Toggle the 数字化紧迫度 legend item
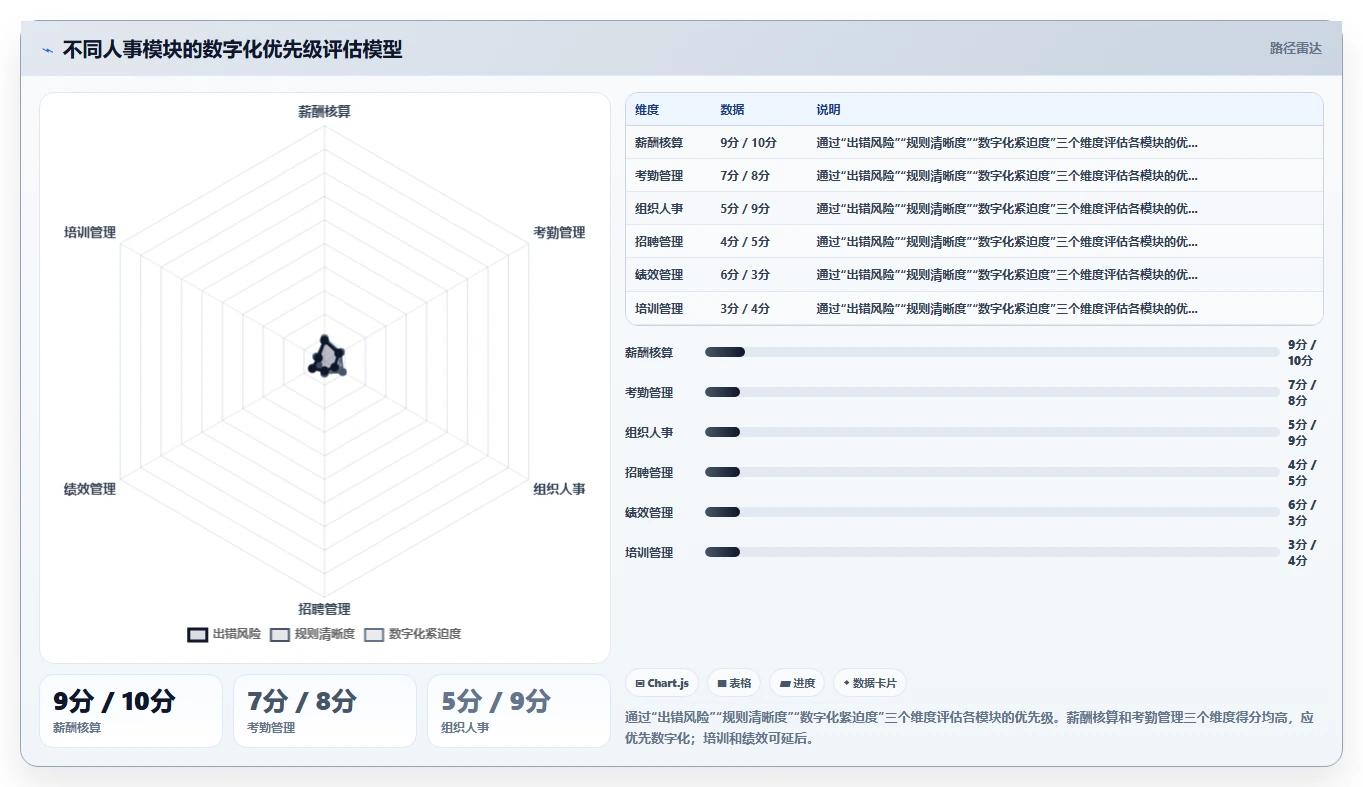The image size is (1363, 787). pyautogui.click(x=412, y=634)
